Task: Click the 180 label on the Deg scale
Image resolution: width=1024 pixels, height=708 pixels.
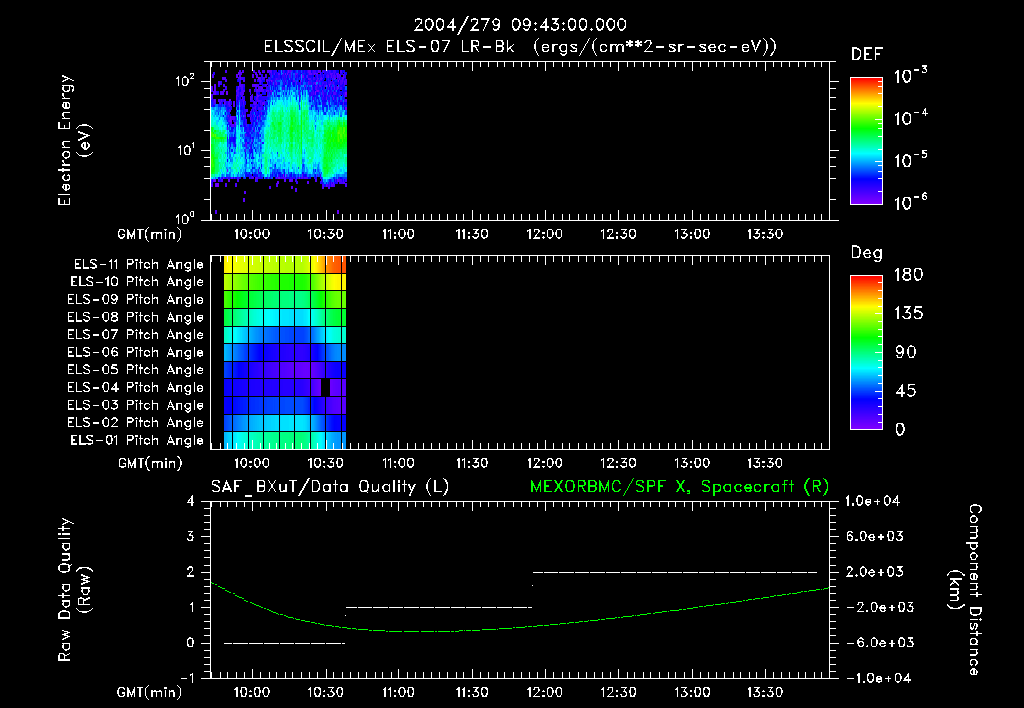Action: point(908,274)
